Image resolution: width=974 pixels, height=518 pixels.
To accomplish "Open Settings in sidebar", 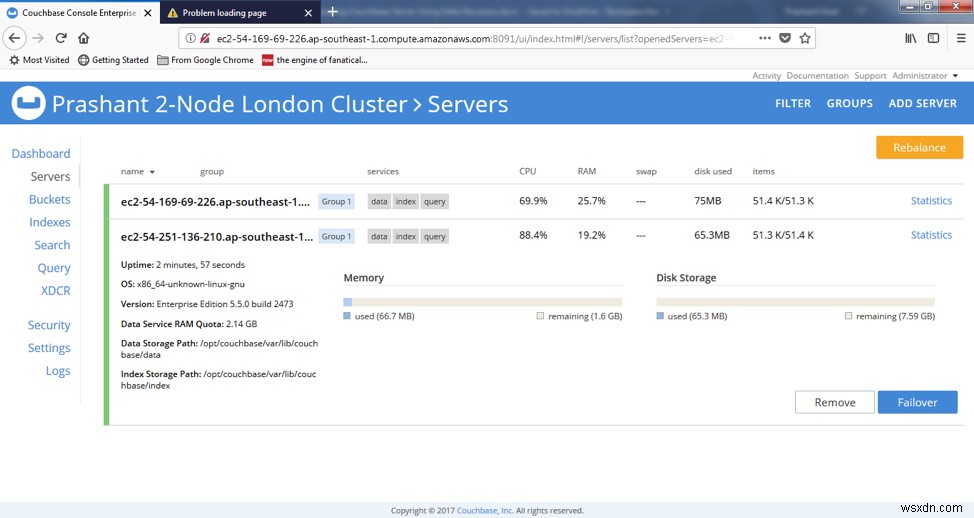I will click(x=49, y=348).
